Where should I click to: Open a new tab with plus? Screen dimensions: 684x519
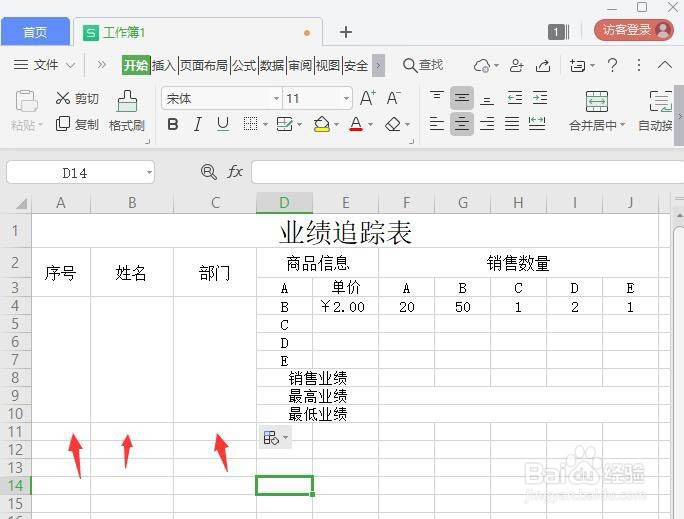pyautogui.click(x=345, y=32)
